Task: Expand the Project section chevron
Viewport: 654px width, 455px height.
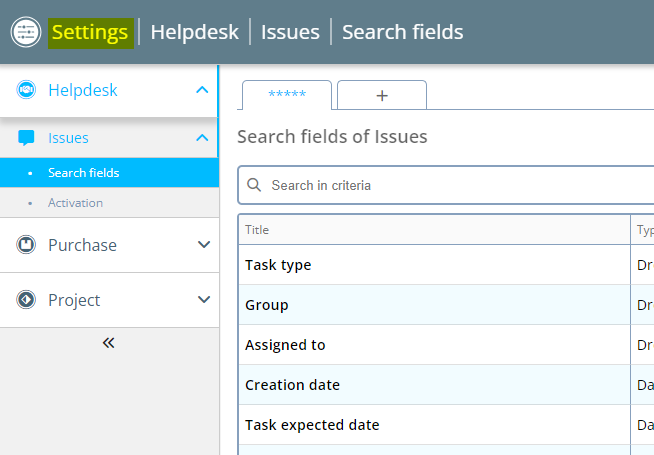Action: [x=203, y=300]
